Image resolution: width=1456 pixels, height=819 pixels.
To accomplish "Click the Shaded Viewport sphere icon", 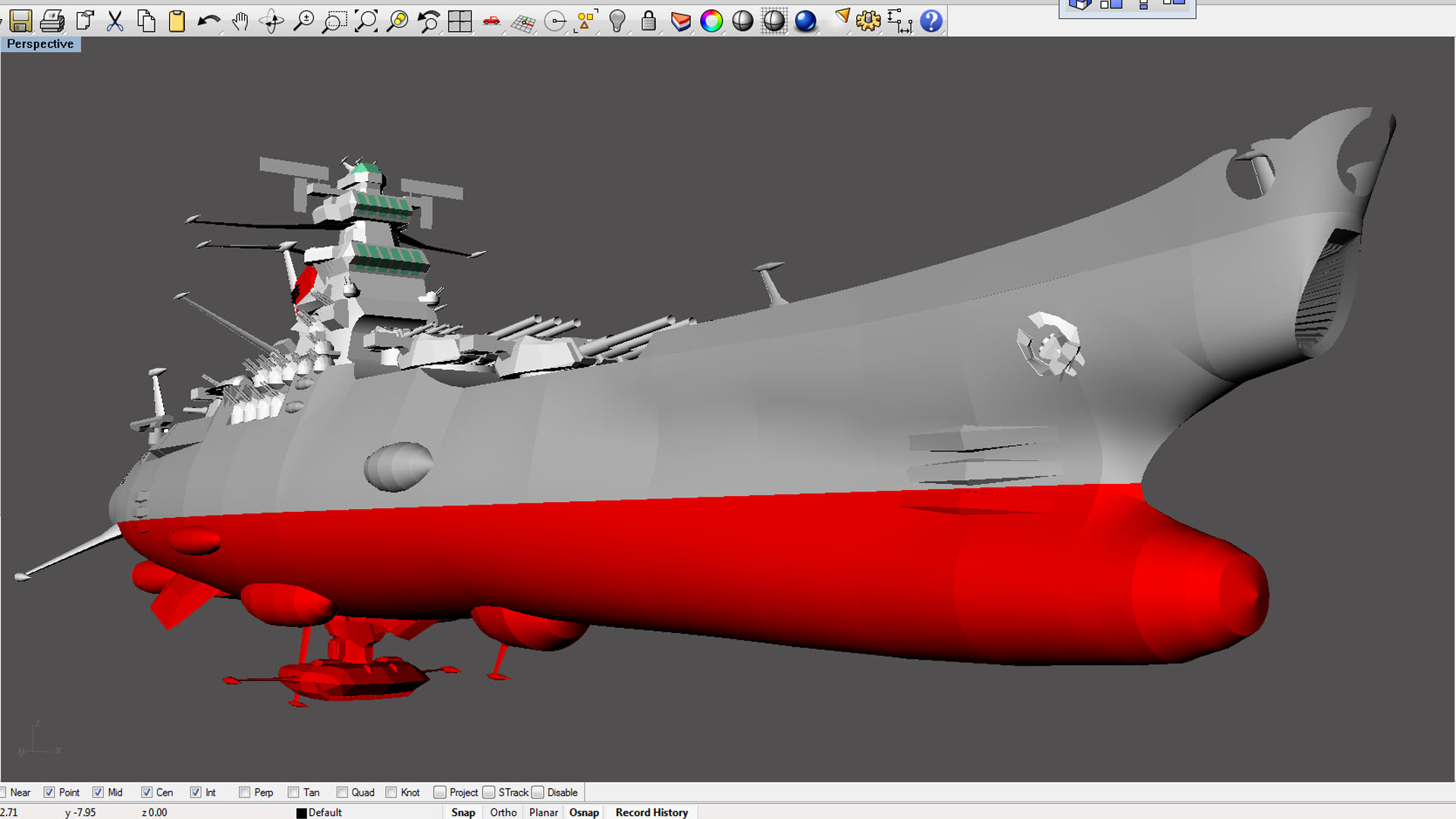I will click(x=743, y=20).
